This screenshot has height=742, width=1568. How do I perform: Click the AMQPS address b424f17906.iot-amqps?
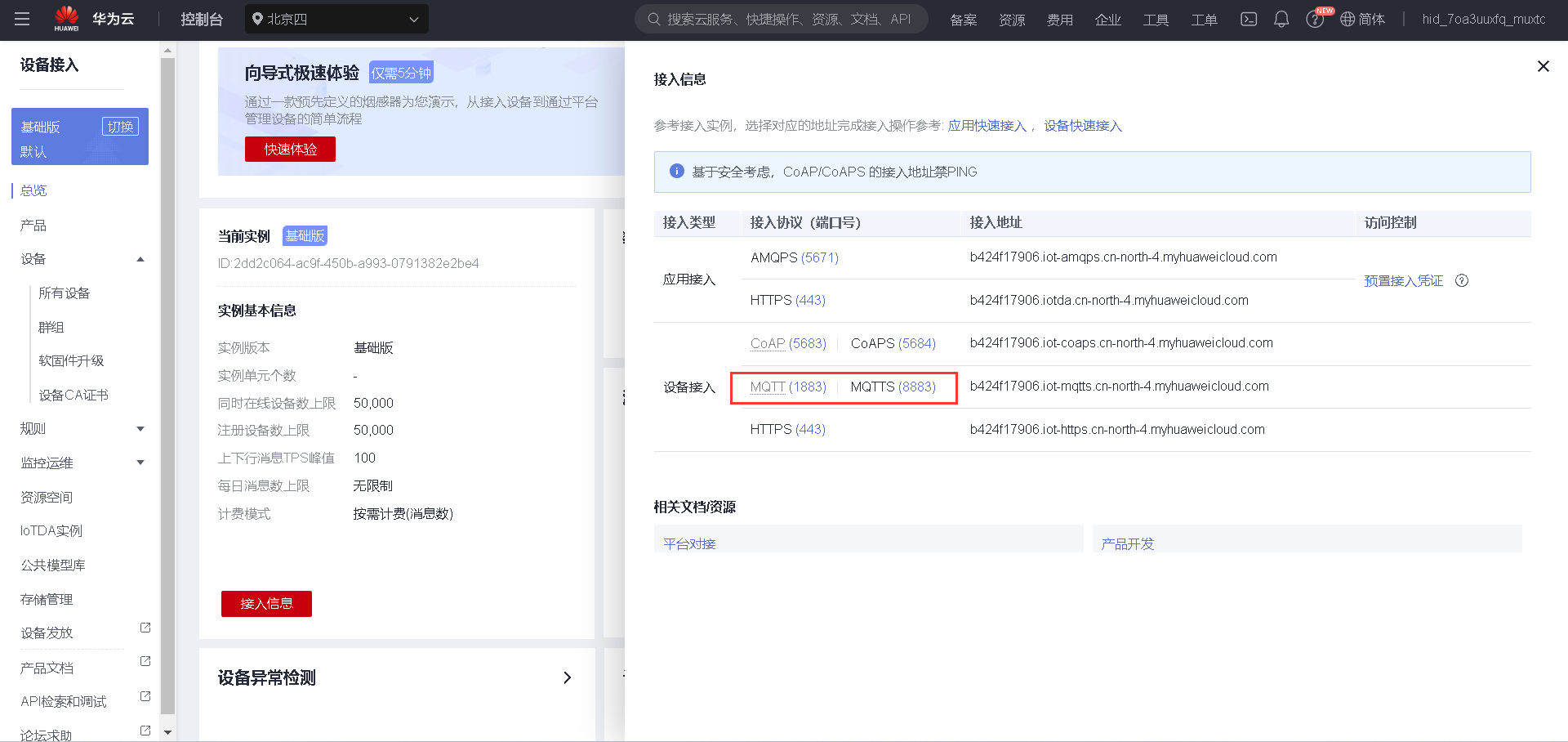click(x=1123, y=257)
